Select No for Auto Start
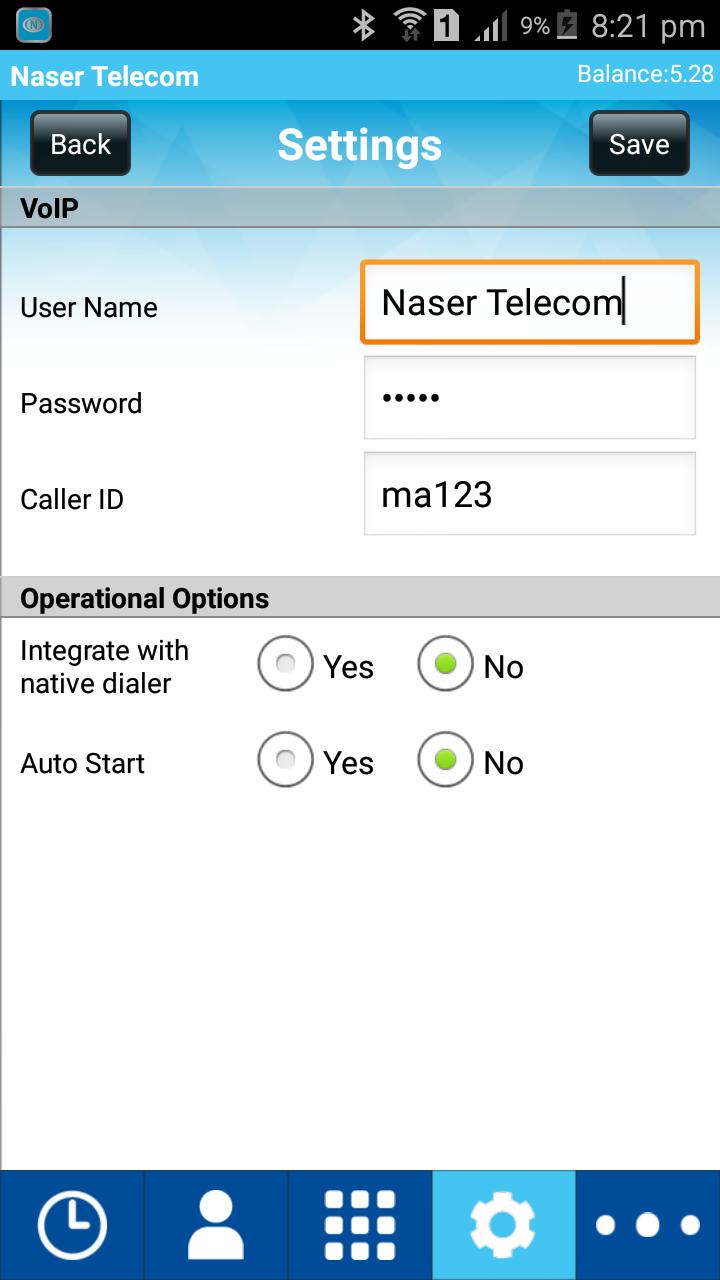The image size is (720, 1280). coord(445,760)
